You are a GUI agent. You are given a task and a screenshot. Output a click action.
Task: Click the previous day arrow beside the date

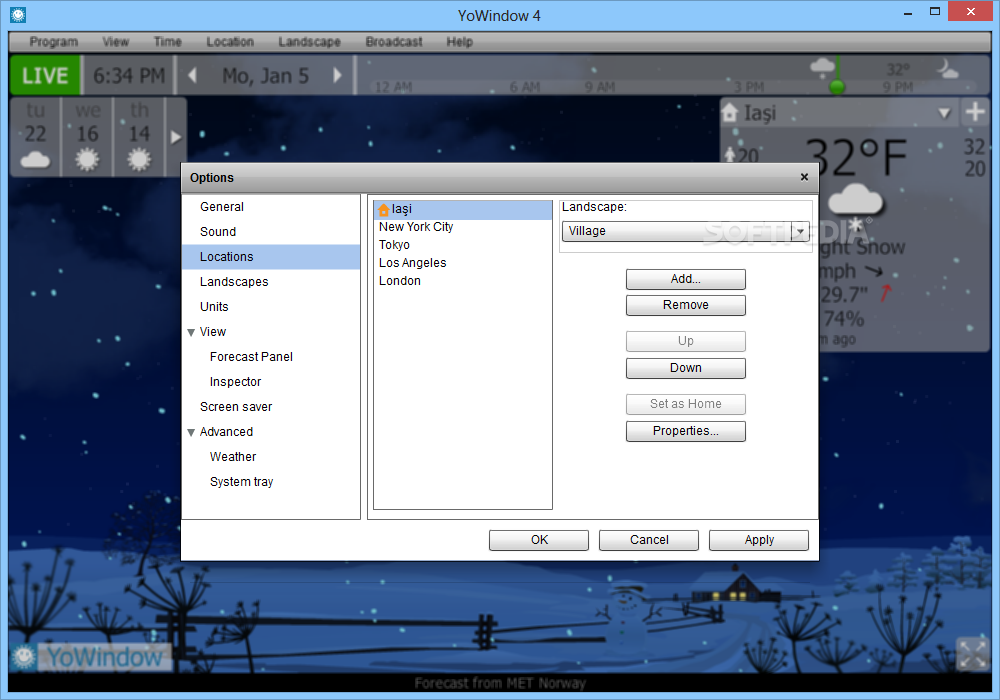click(192, 75)
